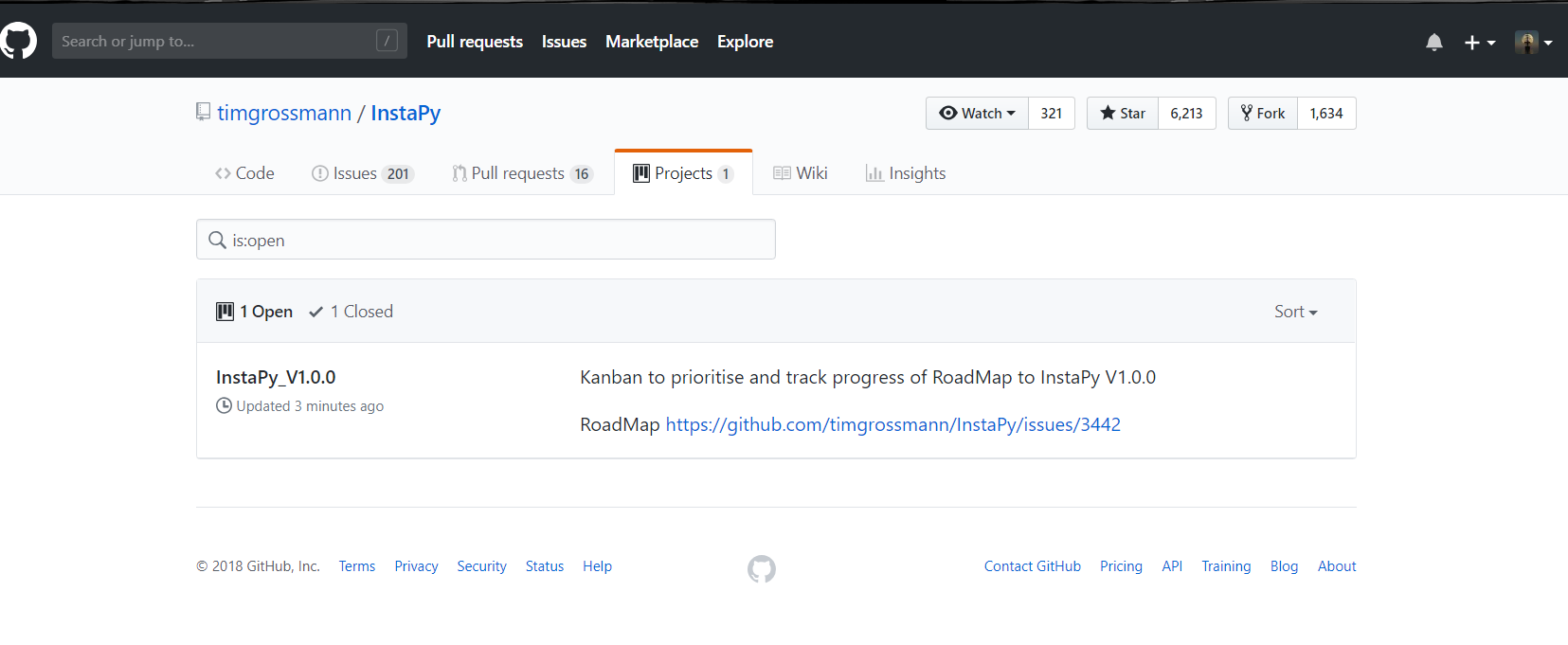
Task: View the 1,634 forks count
Action: tap(1326, 113)
